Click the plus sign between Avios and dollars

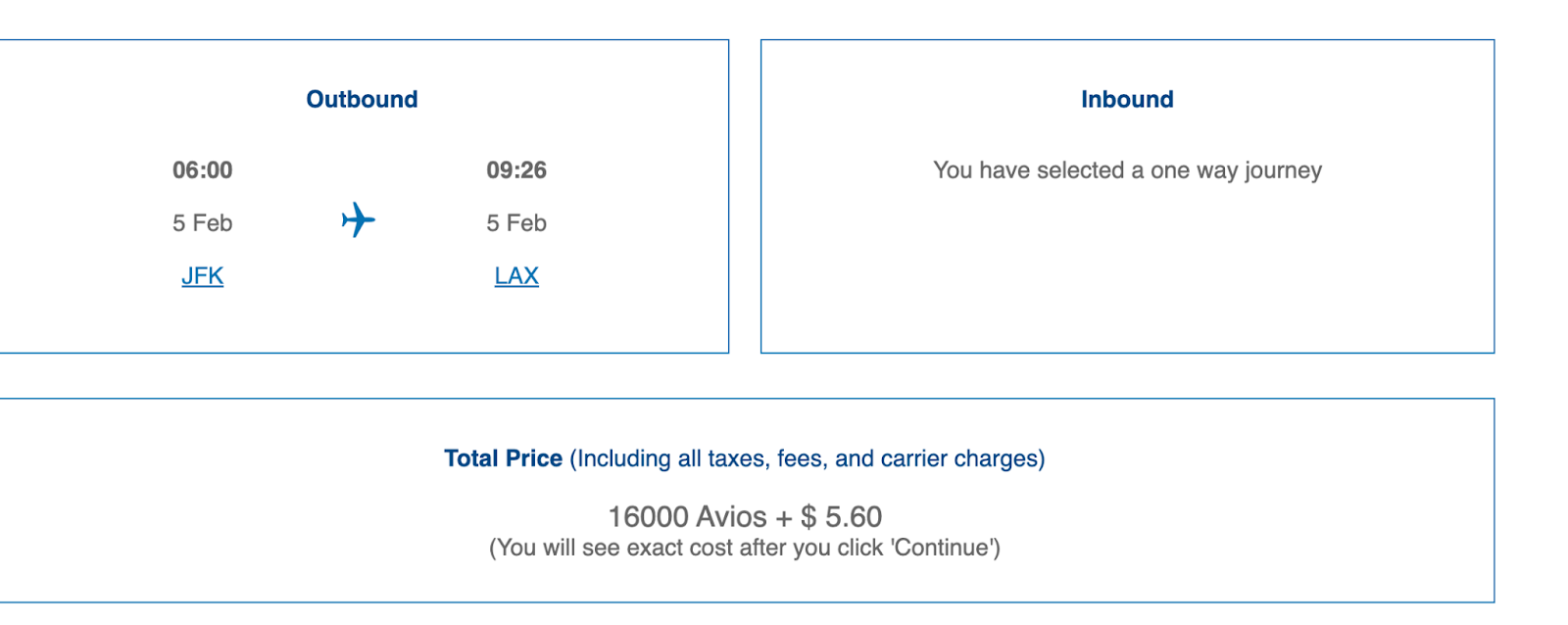click(783, 517)
